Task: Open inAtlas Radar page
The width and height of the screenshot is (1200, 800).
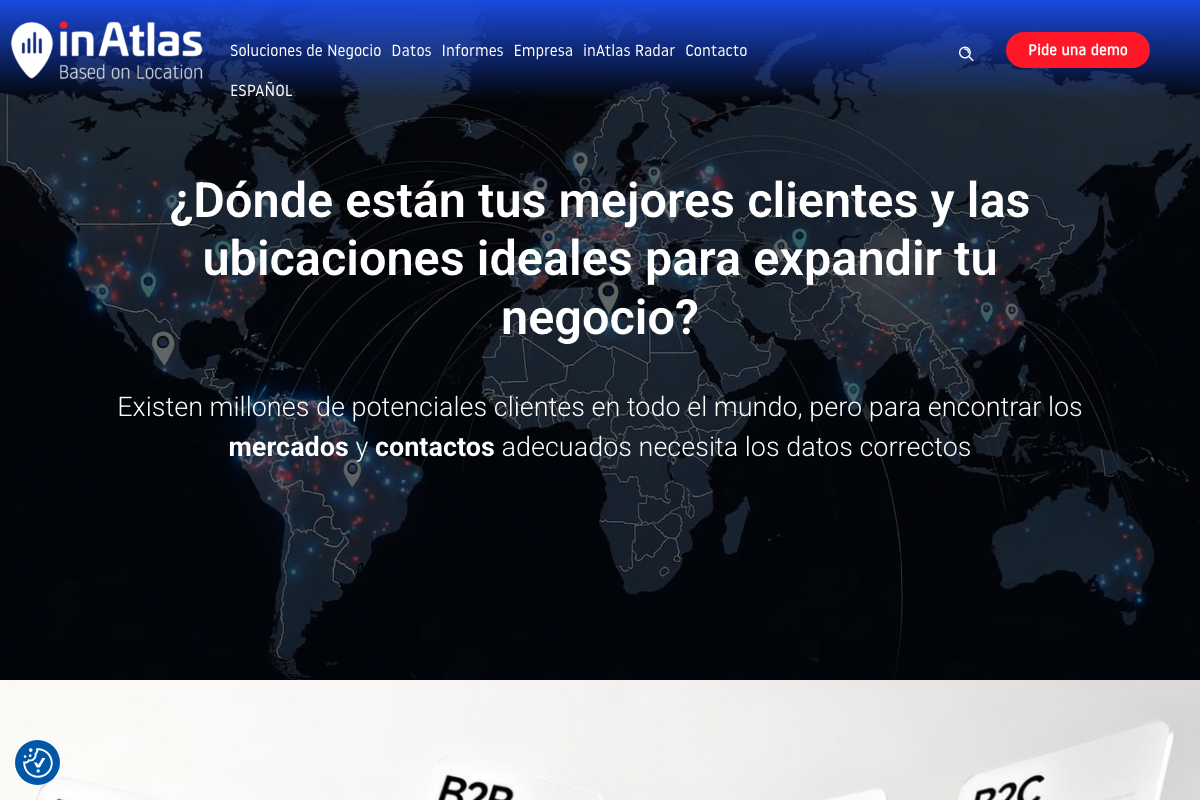Action: click(629, 51)
